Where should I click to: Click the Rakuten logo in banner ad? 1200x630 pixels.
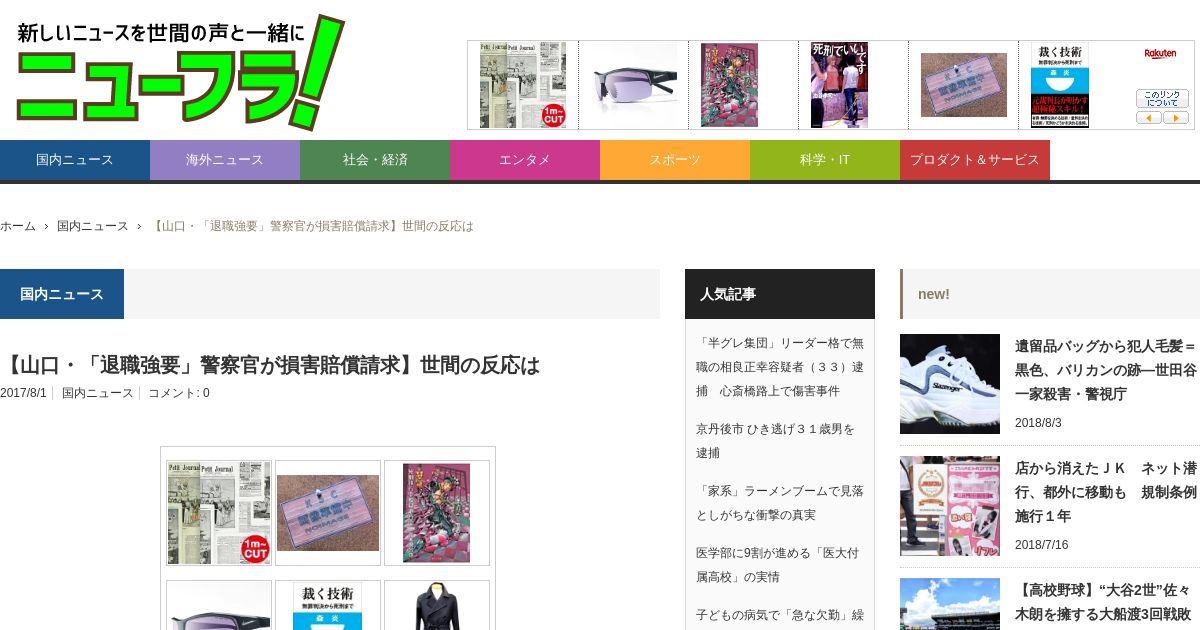[1160, 53]
